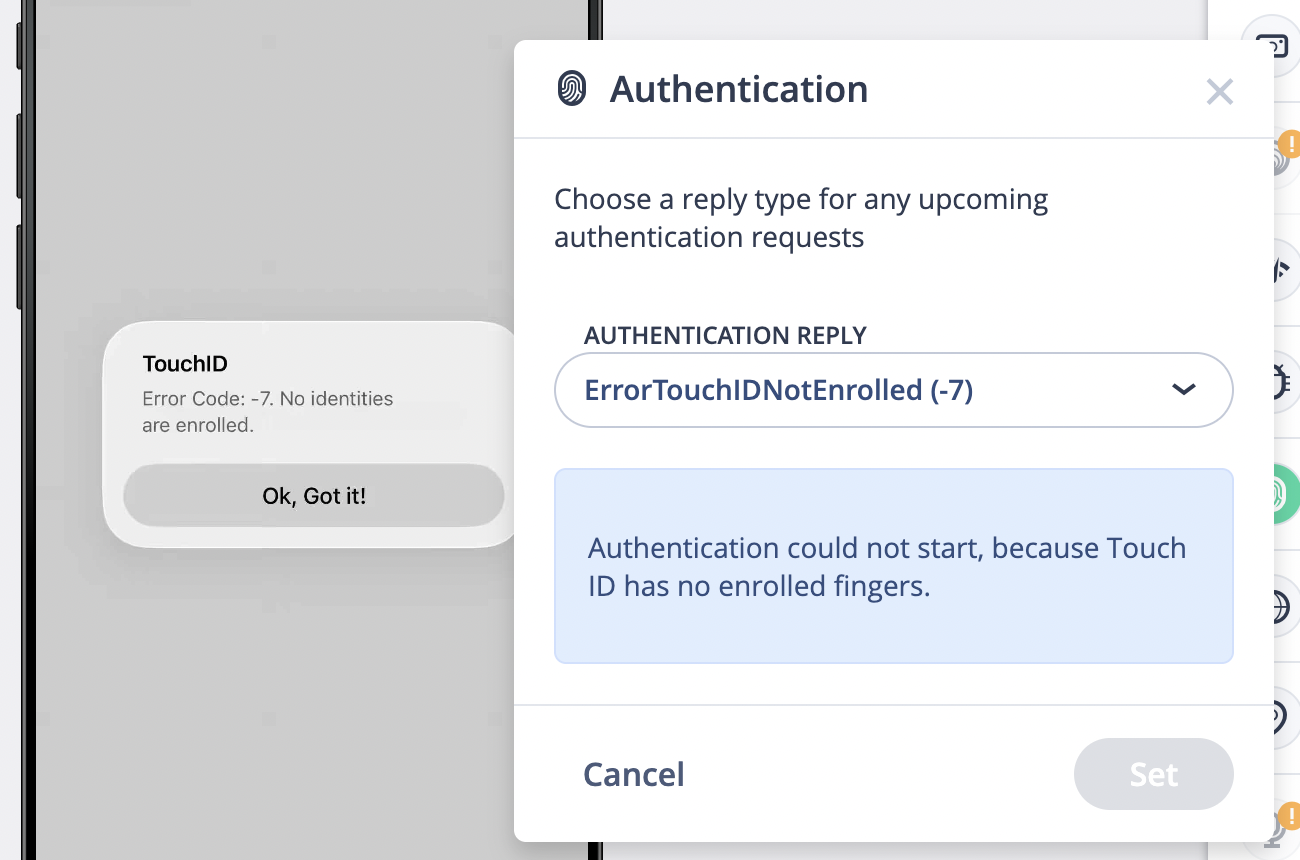The height and width of the screenshot is (860, 1300).
Task: Click the gray fingerprint icon with warning badge
Action: click(1278, 158)
